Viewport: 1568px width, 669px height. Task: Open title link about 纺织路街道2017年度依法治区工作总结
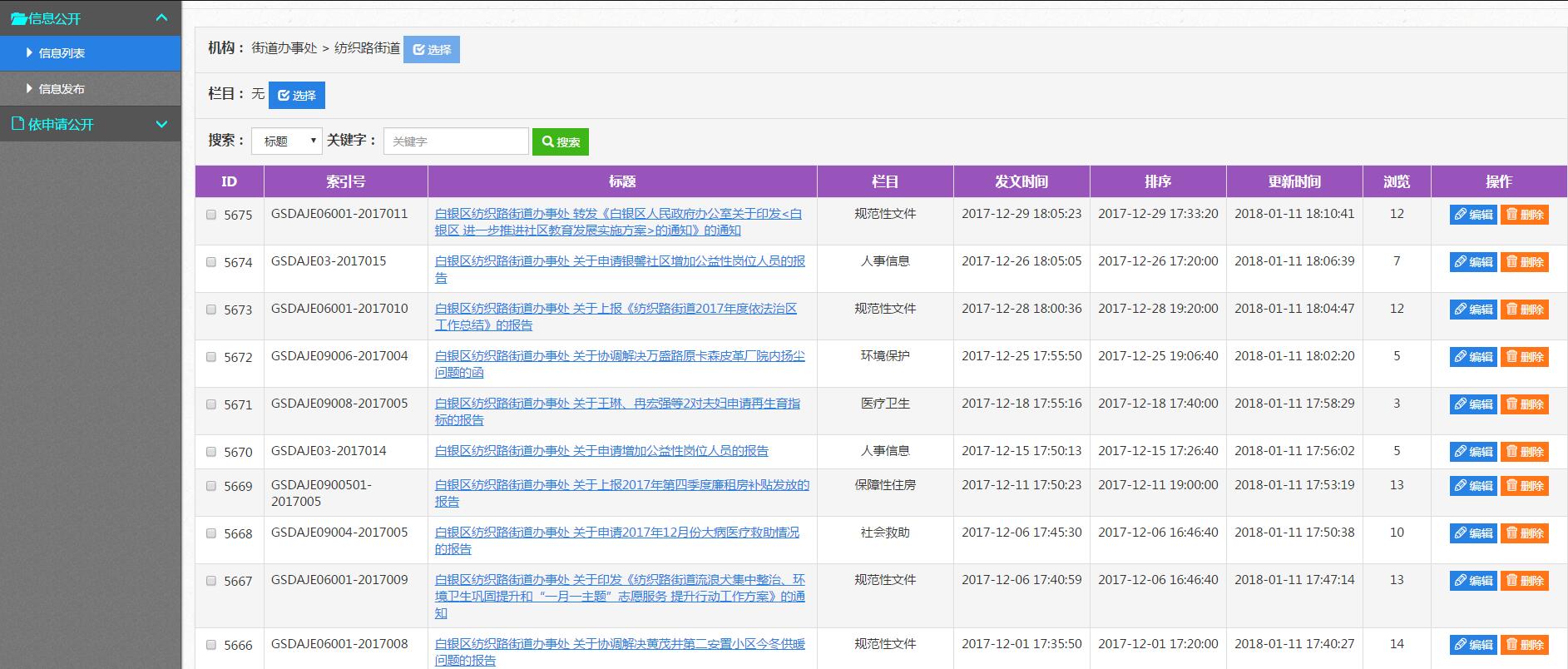[x=616, y=317]
